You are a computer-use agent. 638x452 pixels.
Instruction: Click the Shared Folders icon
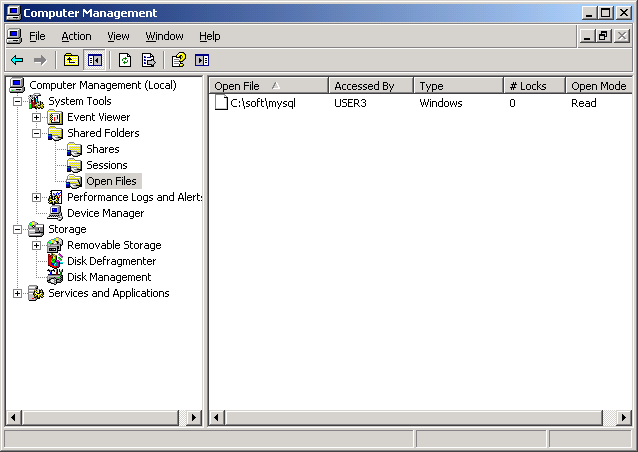[55, 133]
